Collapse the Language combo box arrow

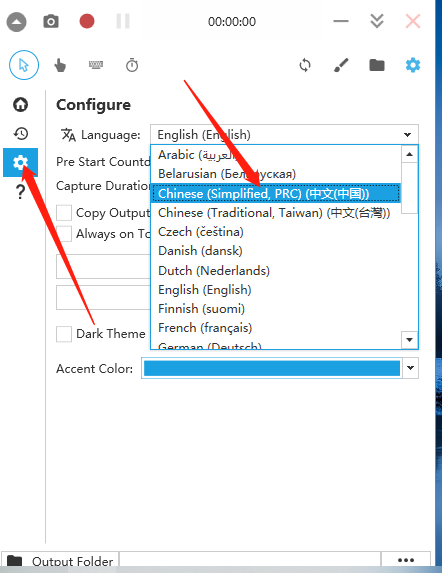pyautogui.click(x=407, y=135)
